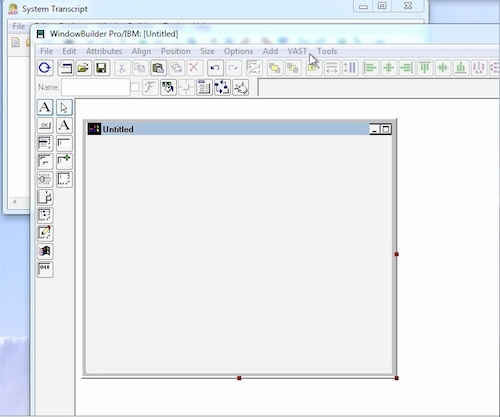
Task: Select the frame with green plus palette icon
Action: [x=64, y=161]
